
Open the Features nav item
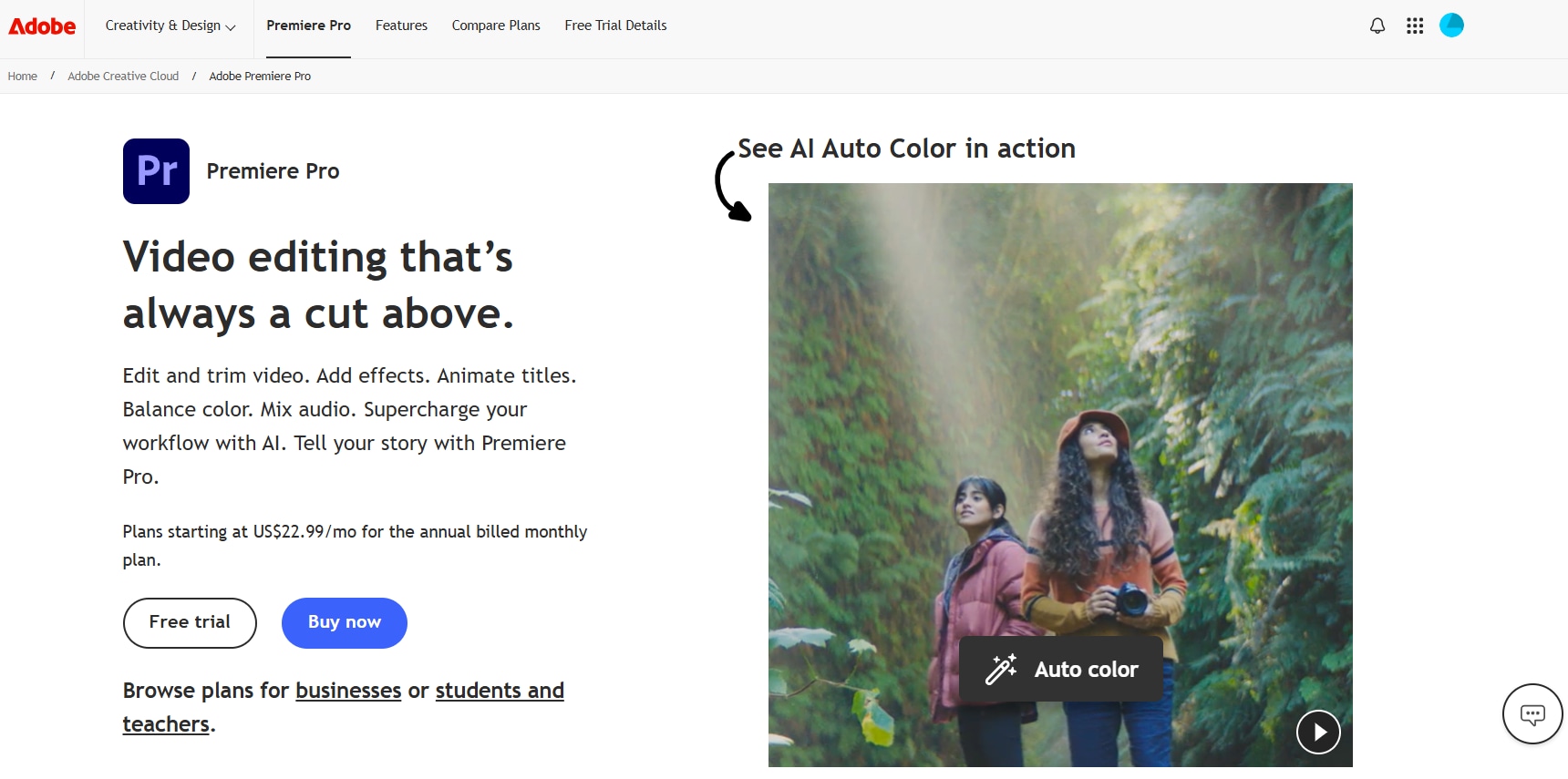click(x=401, y=26)
